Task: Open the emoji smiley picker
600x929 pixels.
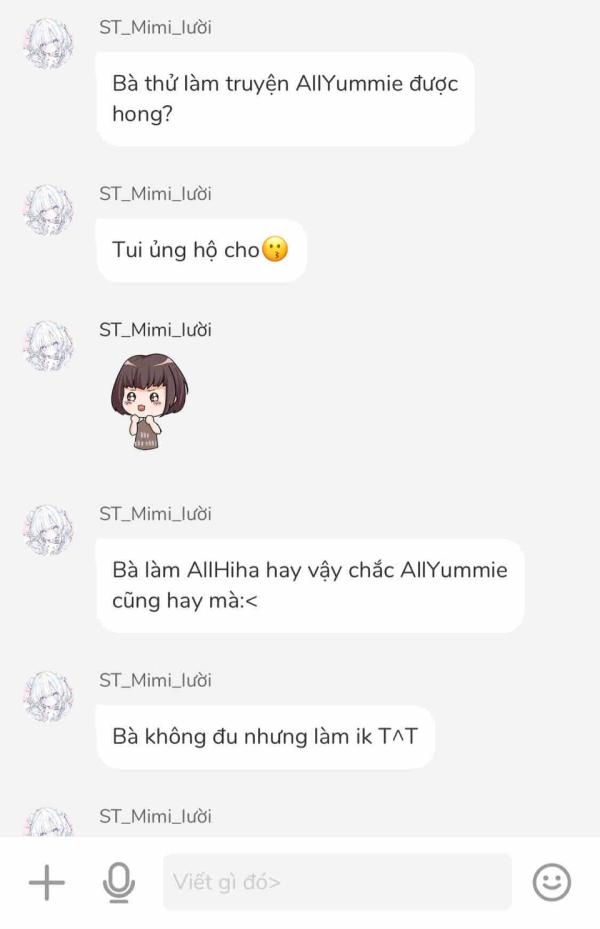Action: click(x=551, y=882)
